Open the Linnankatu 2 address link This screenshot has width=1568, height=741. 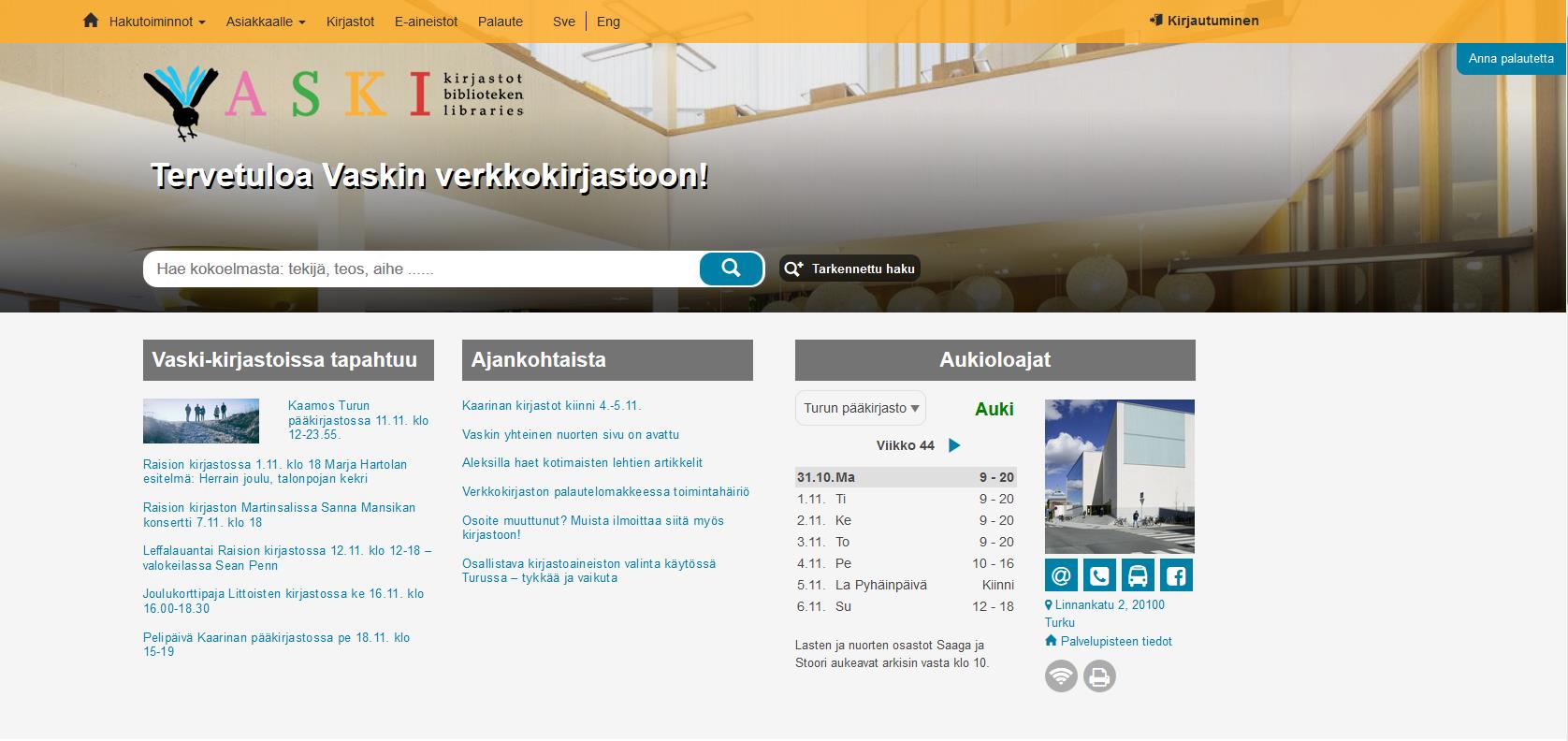pyautogui.click(x=1105, y=613)
